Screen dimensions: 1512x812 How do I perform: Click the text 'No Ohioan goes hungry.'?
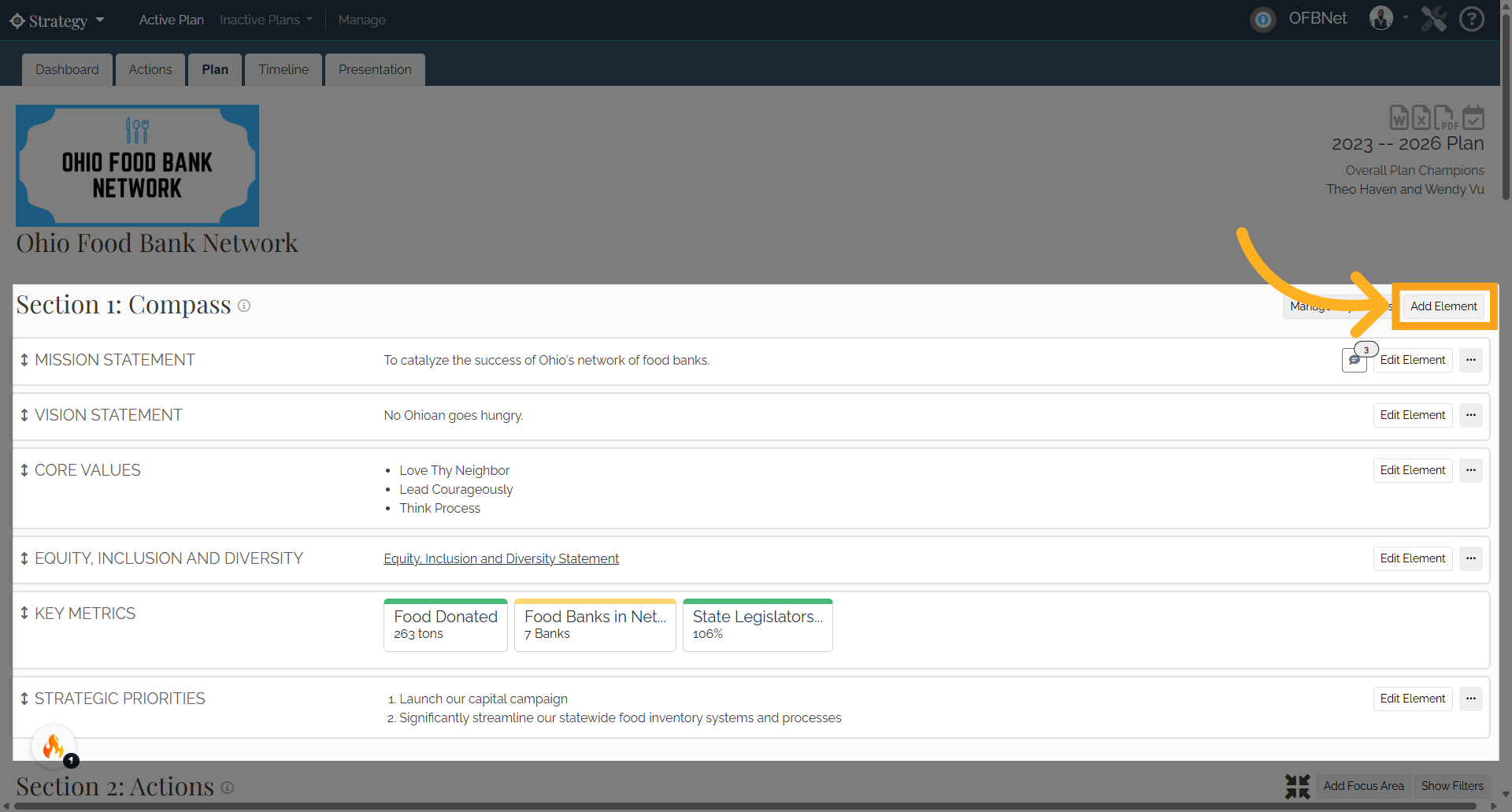[454, 416]
